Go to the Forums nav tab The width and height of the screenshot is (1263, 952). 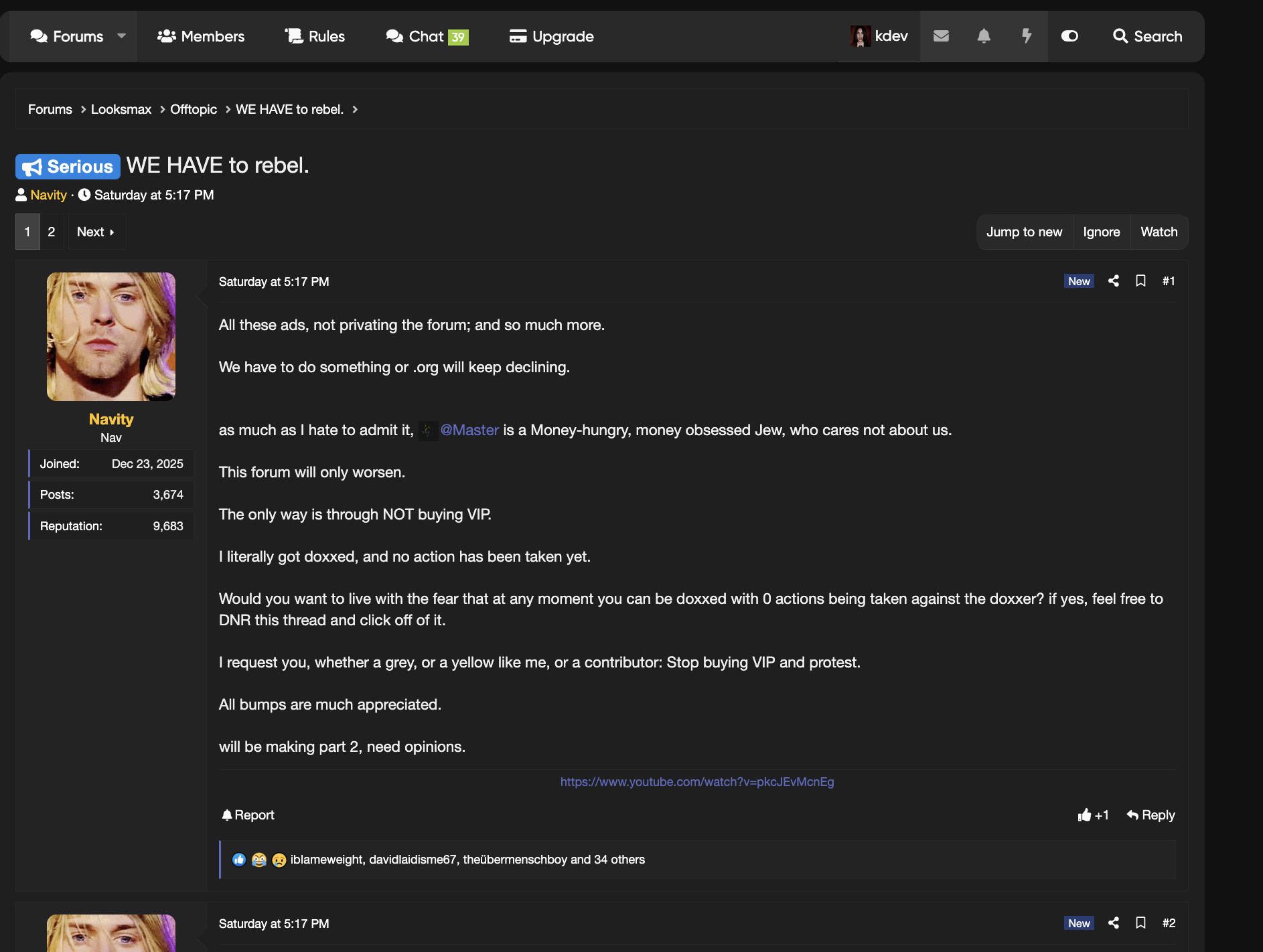click(67, 36)
